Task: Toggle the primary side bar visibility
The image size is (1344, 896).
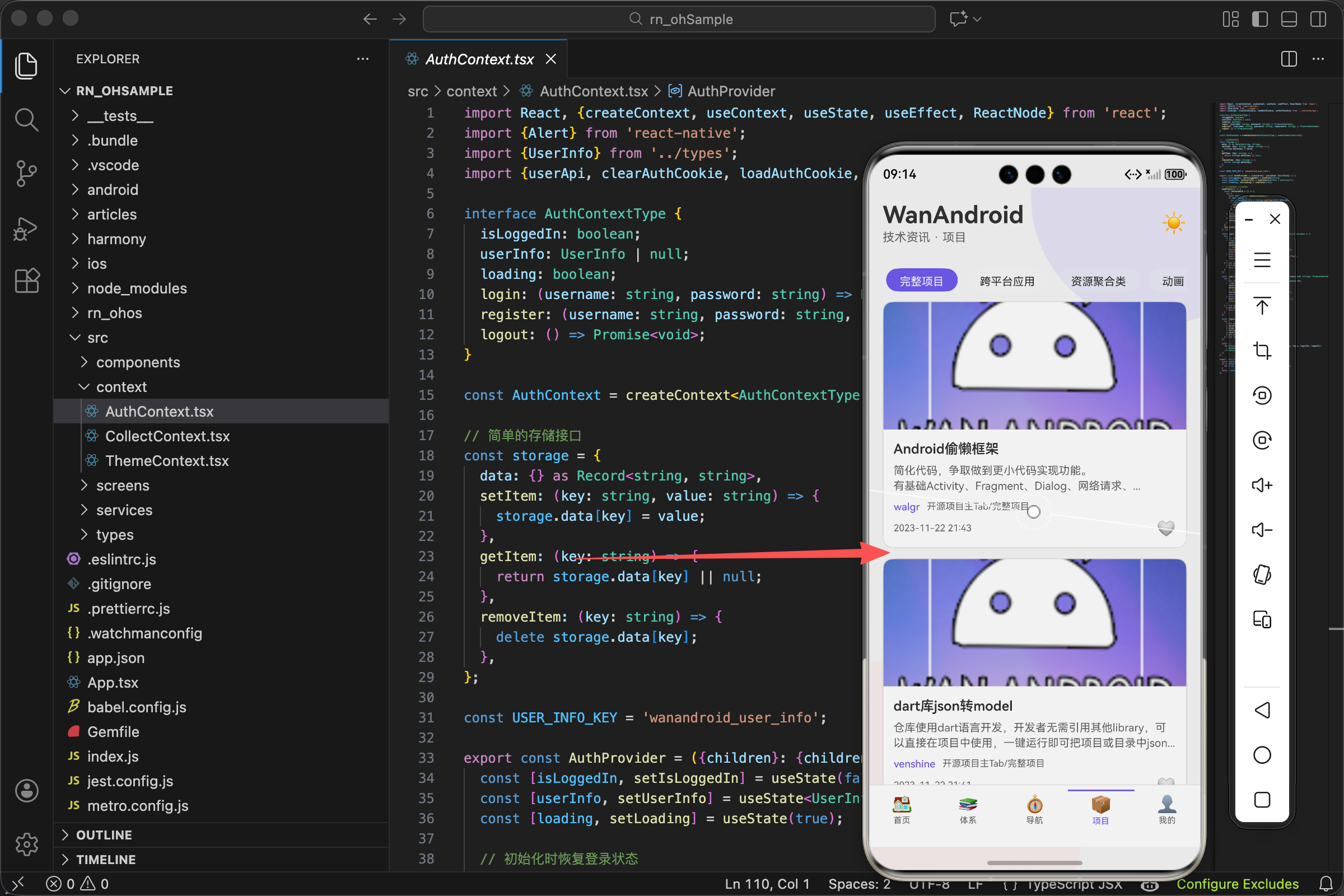Action: [x=1259, y=19]
